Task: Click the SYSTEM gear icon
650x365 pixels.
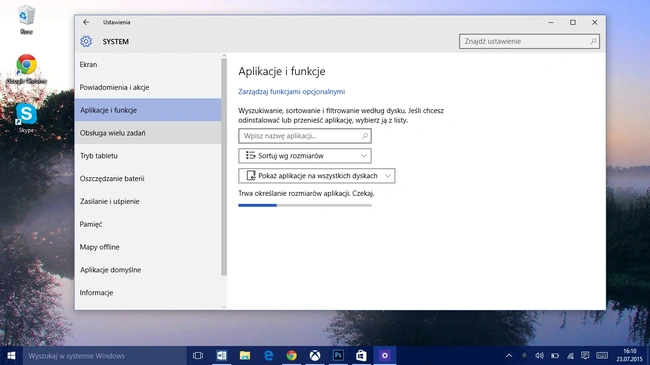Action: pos(86,41)
